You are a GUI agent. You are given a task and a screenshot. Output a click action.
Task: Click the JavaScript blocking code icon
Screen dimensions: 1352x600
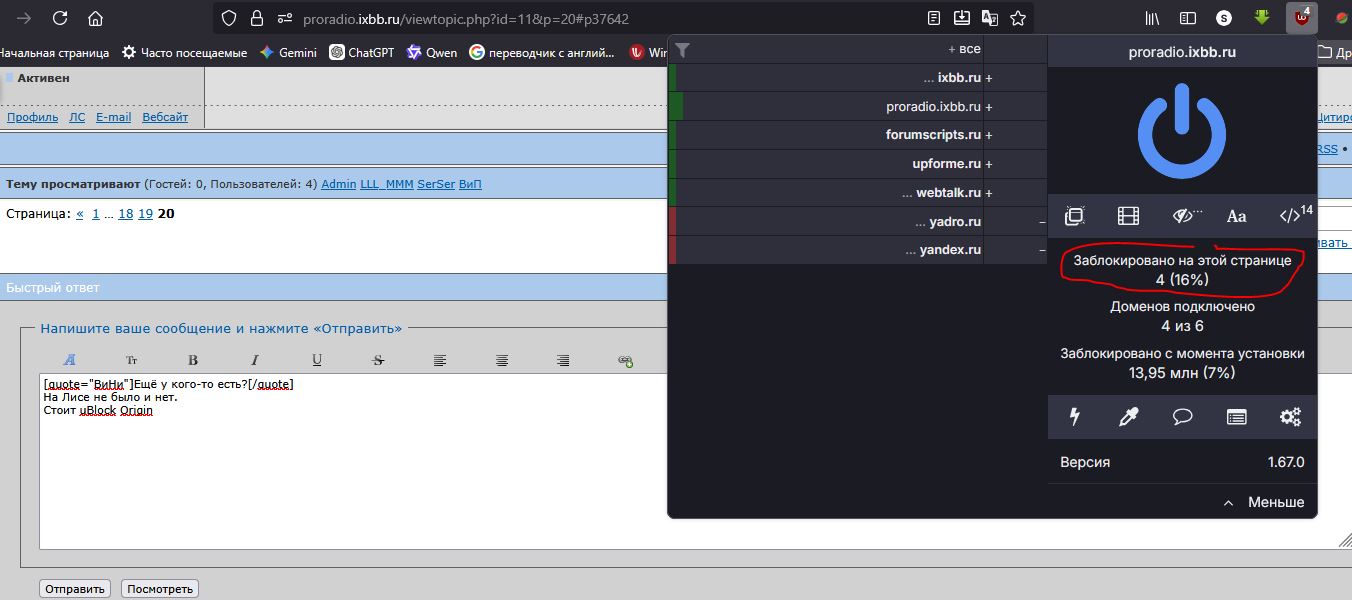pyautogui.click(x=1291, y=216)
